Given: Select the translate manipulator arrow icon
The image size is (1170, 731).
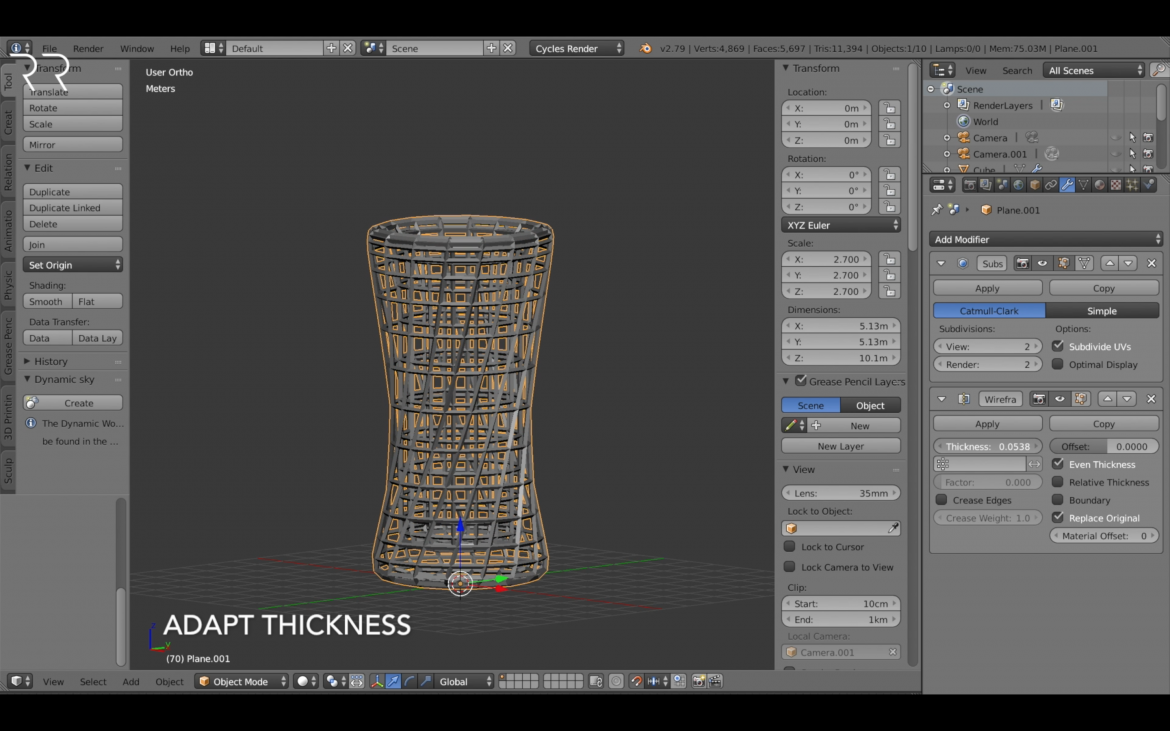Looking at the screenshot, I should click(393, 681).
